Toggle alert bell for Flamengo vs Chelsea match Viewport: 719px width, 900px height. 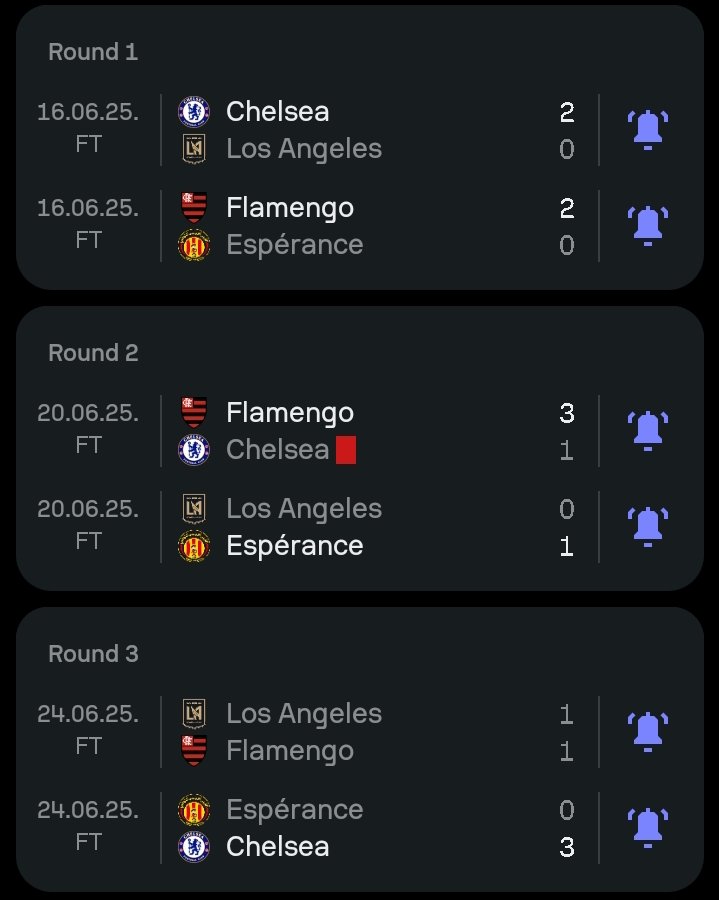[x=648, y=431]
